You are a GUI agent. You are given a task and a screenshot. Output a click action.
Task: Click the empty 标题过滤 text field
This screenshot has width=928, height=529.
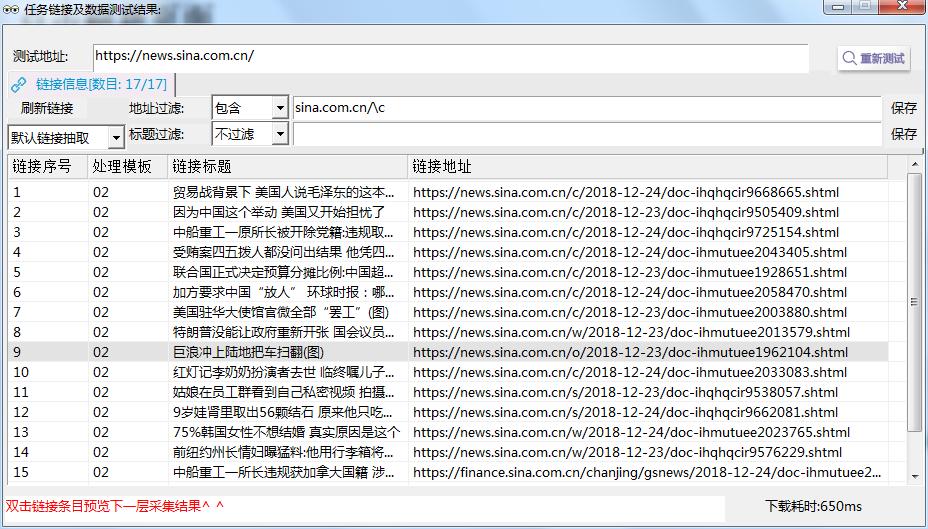587,134
